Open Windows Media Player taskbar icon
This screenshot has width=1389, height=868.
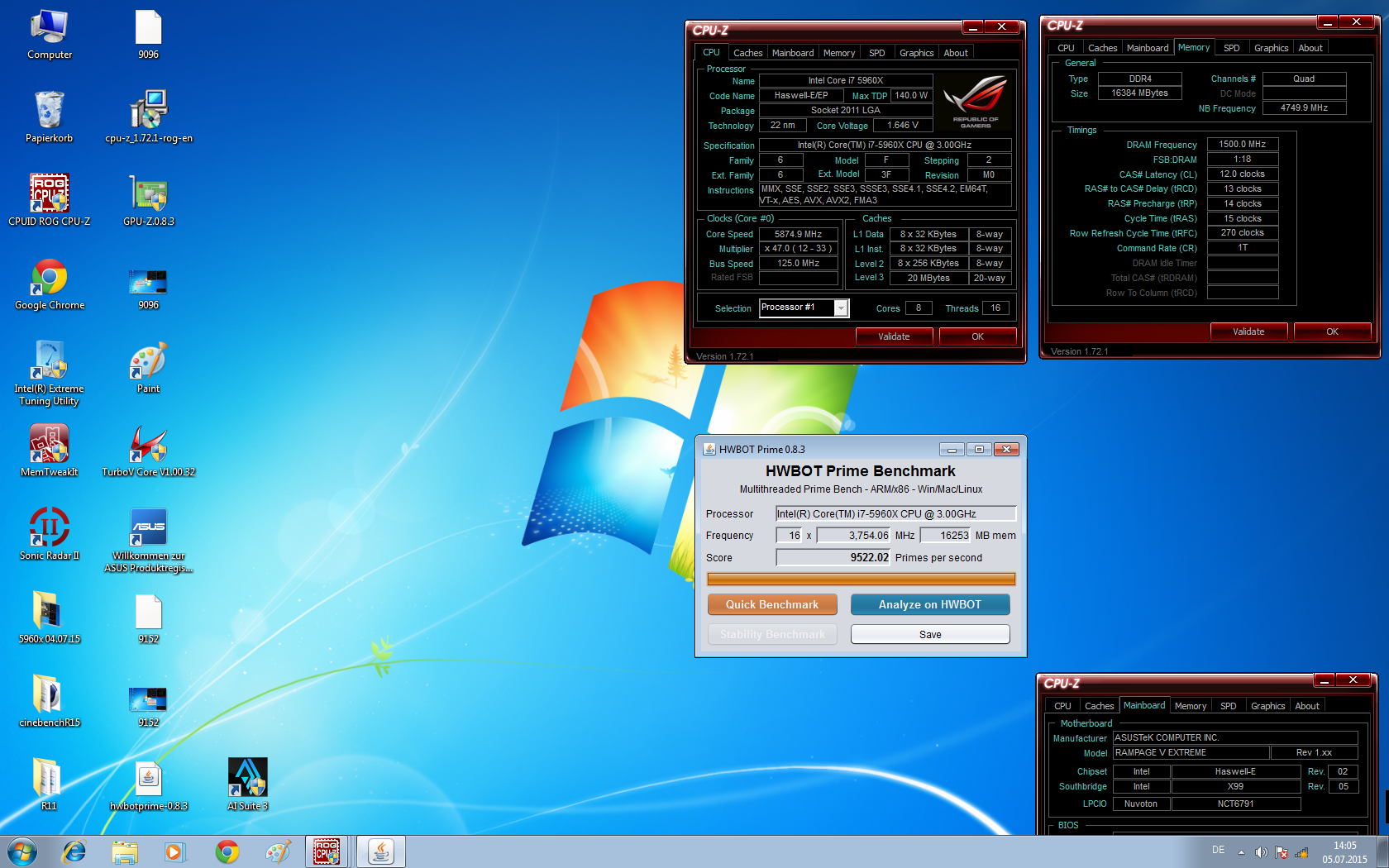click(174, 851)
